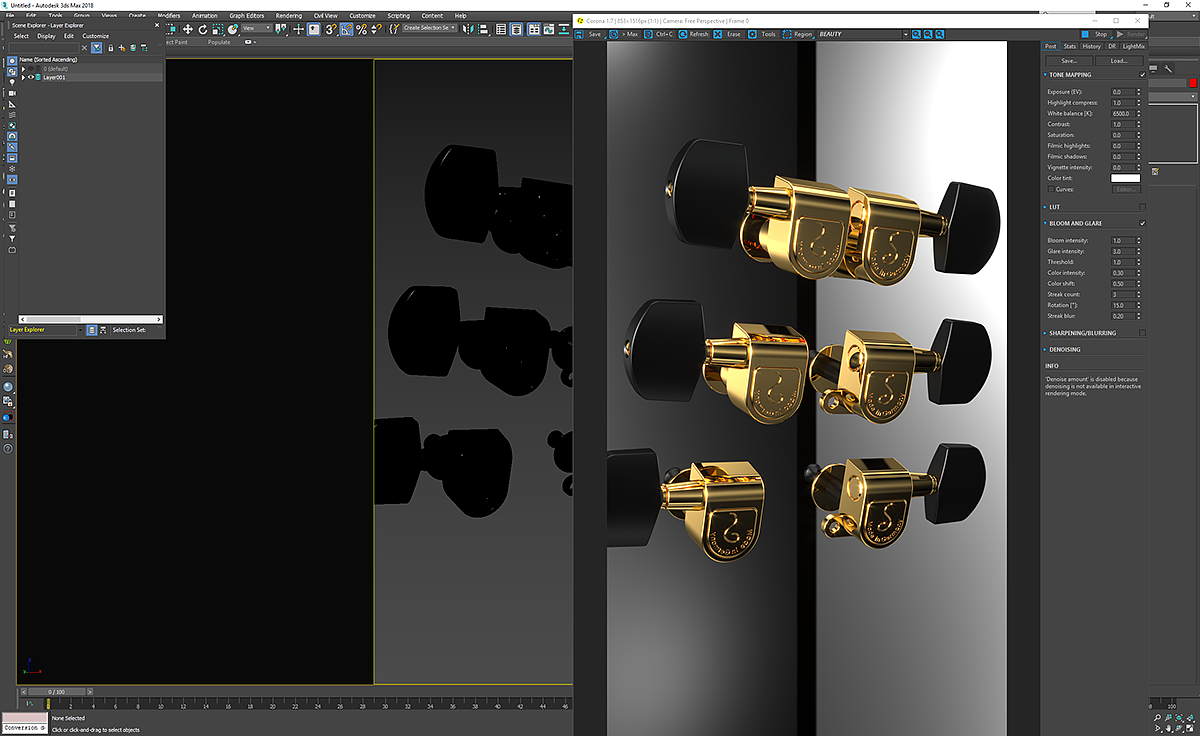Enable the Curves checkbox

click(1050, 189)
